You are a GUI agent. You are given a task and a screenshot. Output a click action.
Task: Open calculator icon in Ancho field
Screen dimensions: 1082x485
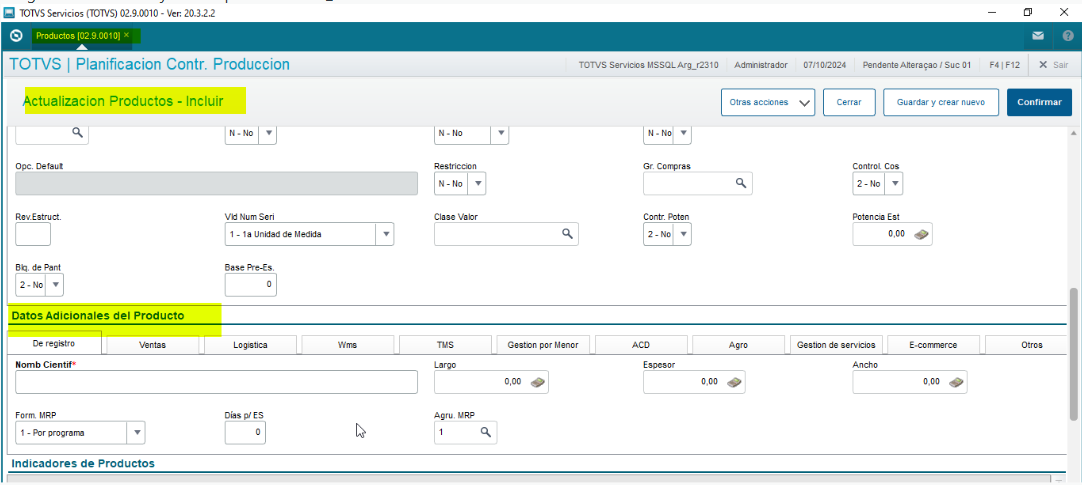(x=956, y=382)
